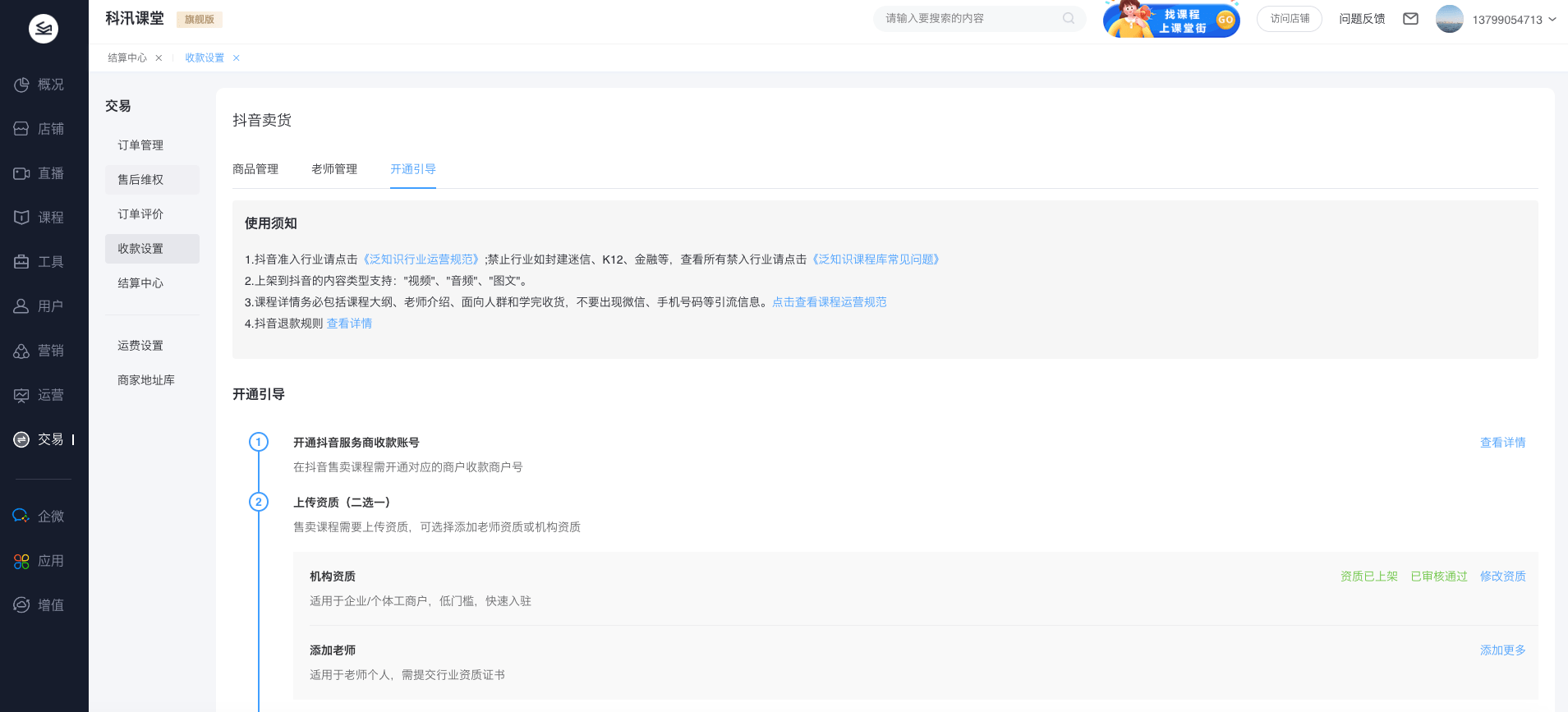The width and height of the screenshot is (1568, 712).
Task: Open the 概况 overview sidebar icon
Action: tap(21, 85)
